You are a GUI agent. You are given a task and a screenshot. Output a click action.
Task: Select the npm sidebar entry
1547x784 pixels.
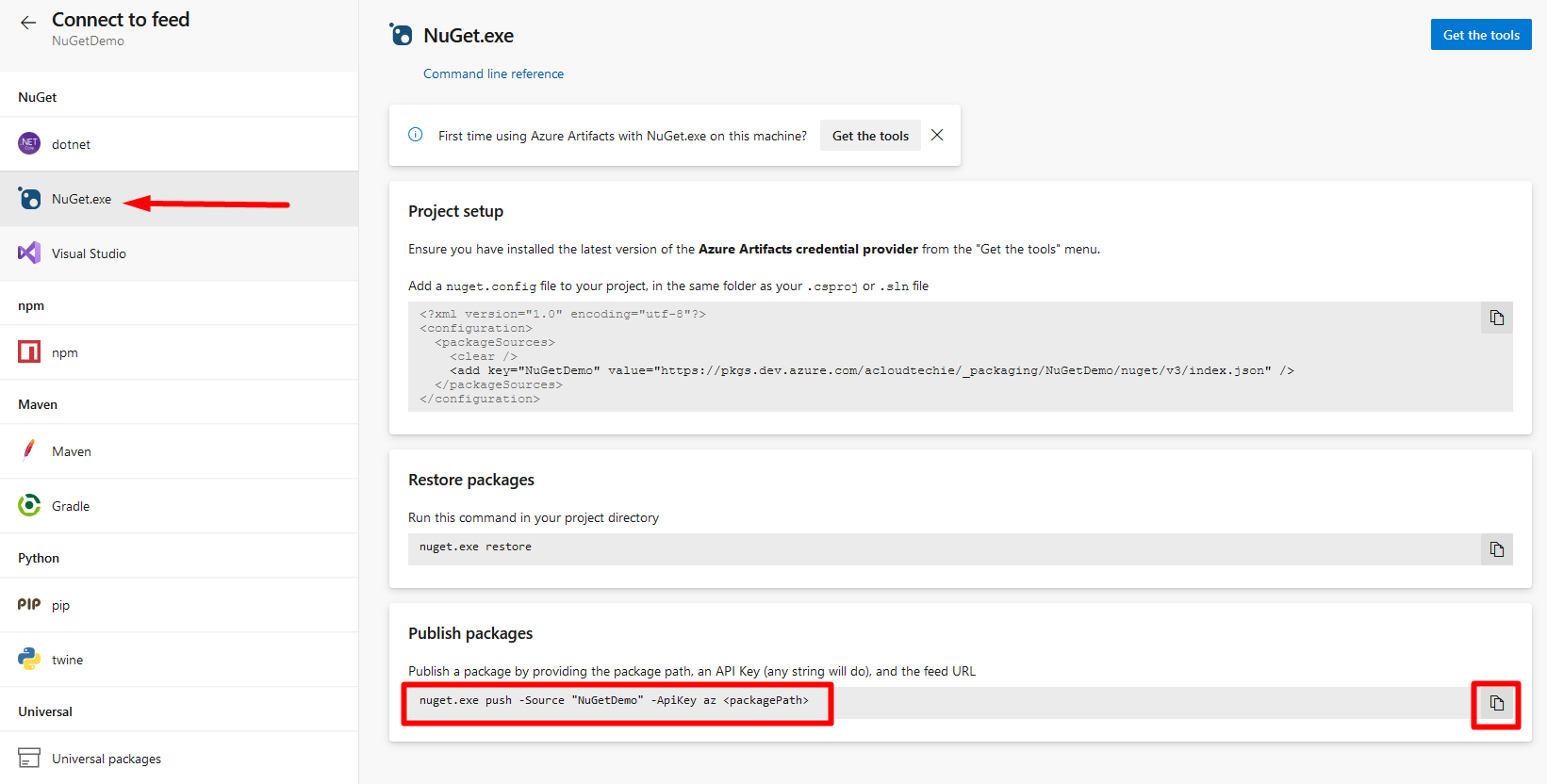pyautogui.click(x=179, y=352)
